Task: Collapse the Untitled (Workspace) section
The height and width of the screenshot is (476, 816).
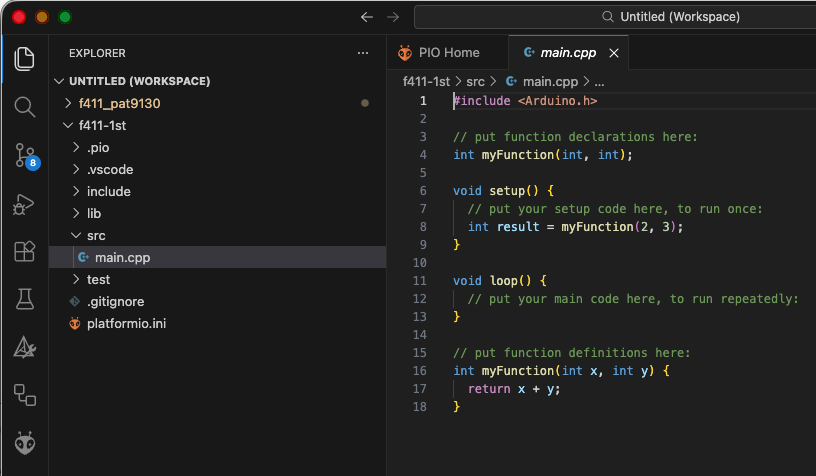Action: pos(139,81)
